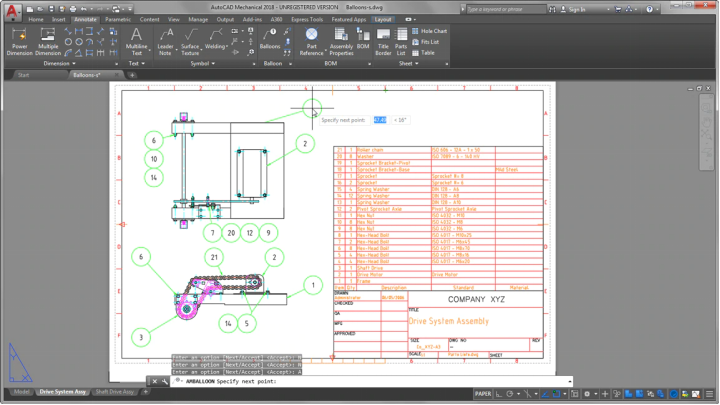Viewport: 720px width, 405px height.
Task: Open the status bar customization menu
Action: [x=711, y=394]
